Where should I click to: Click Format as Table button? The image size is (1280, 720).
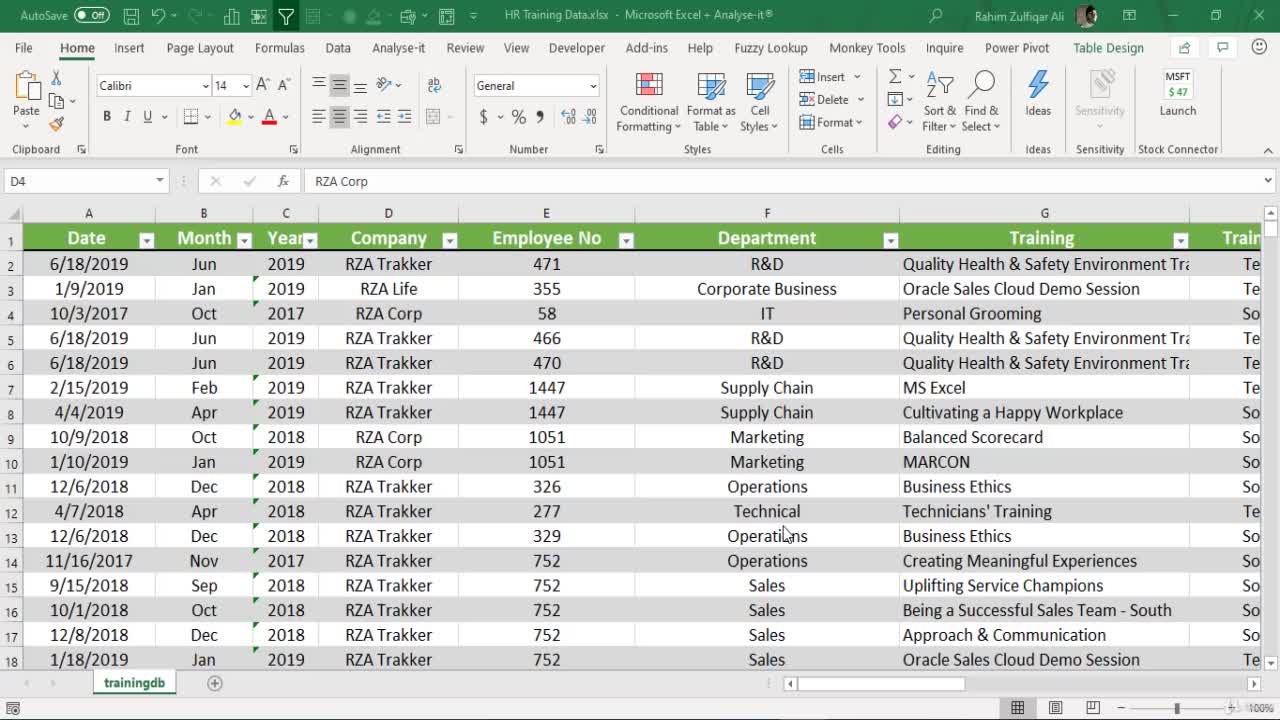coord(711,103)
